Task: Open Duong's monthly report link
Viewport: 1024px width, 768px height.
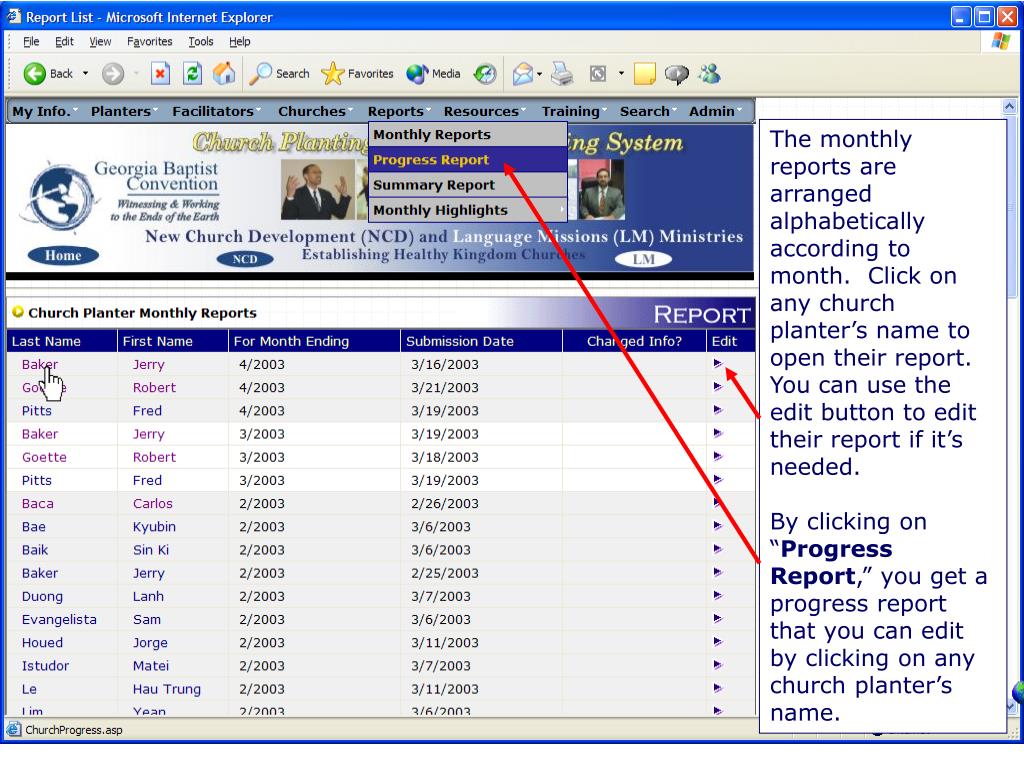Action: pyautogui.click(x=42, y=596)
